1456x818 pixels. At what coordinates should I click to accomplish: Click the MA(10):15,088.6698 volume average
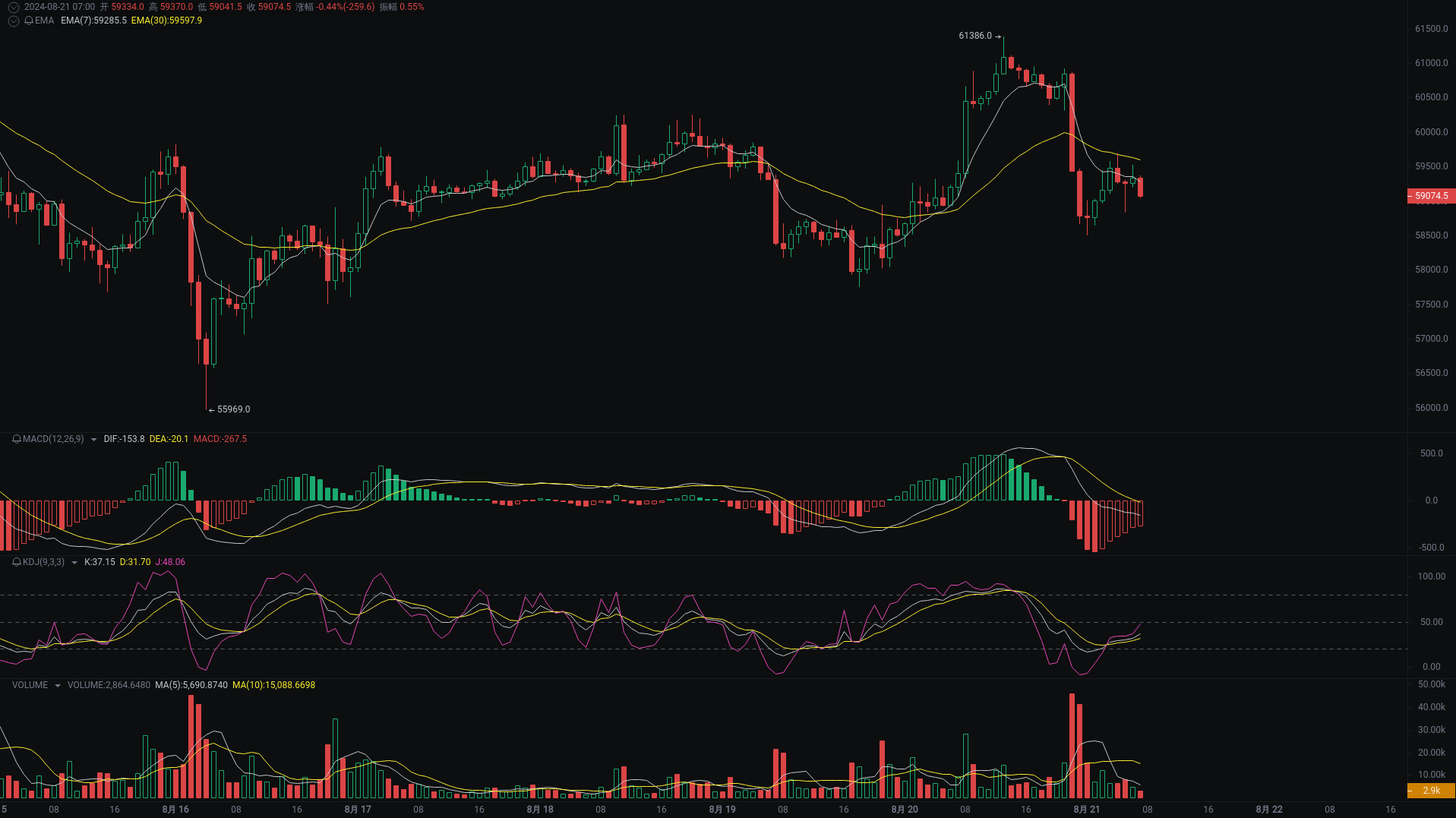(275, 684)
